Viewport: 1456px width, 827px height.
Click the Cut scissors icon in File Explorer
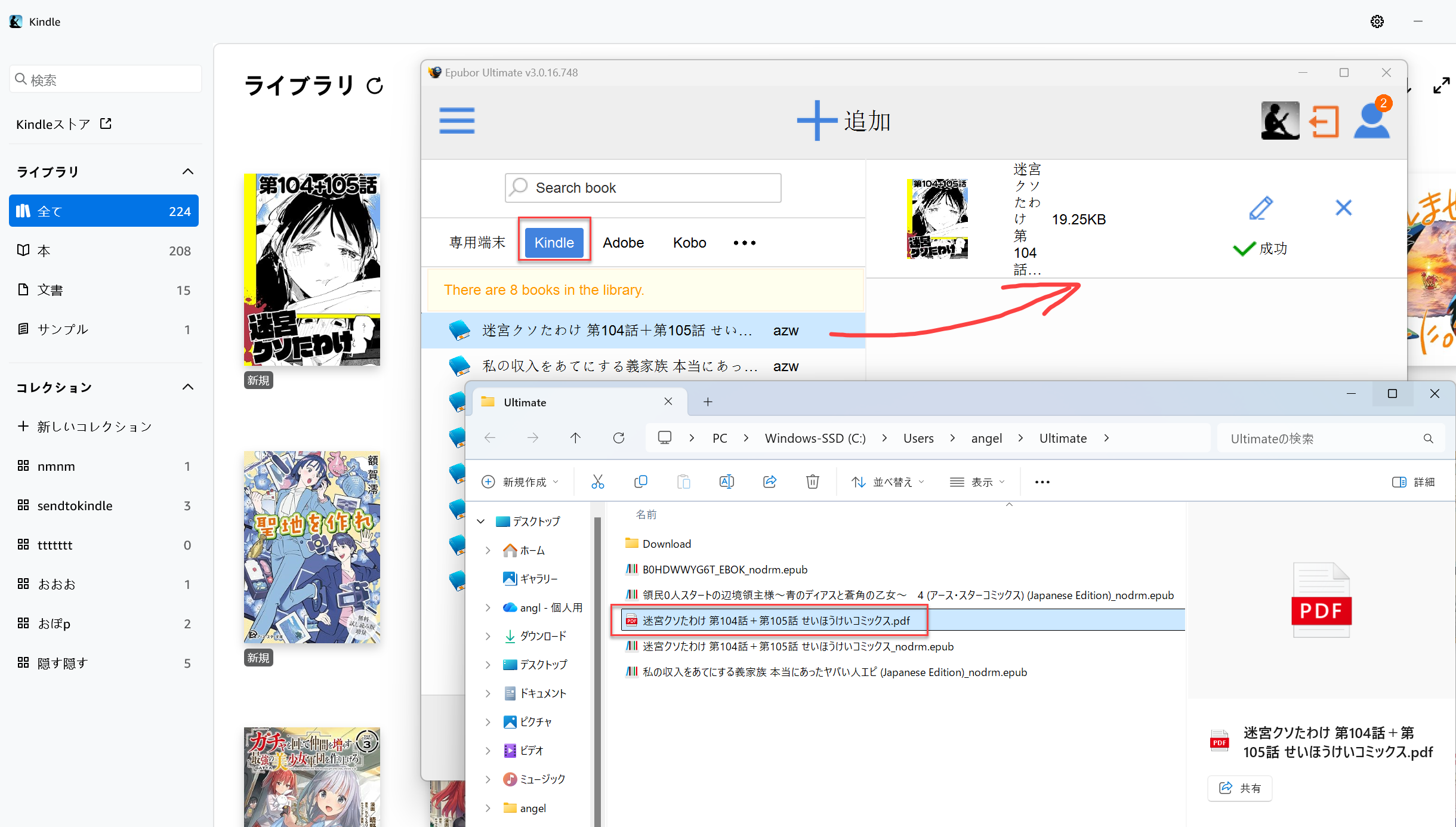pyautogui.click(x=597, y=482)
